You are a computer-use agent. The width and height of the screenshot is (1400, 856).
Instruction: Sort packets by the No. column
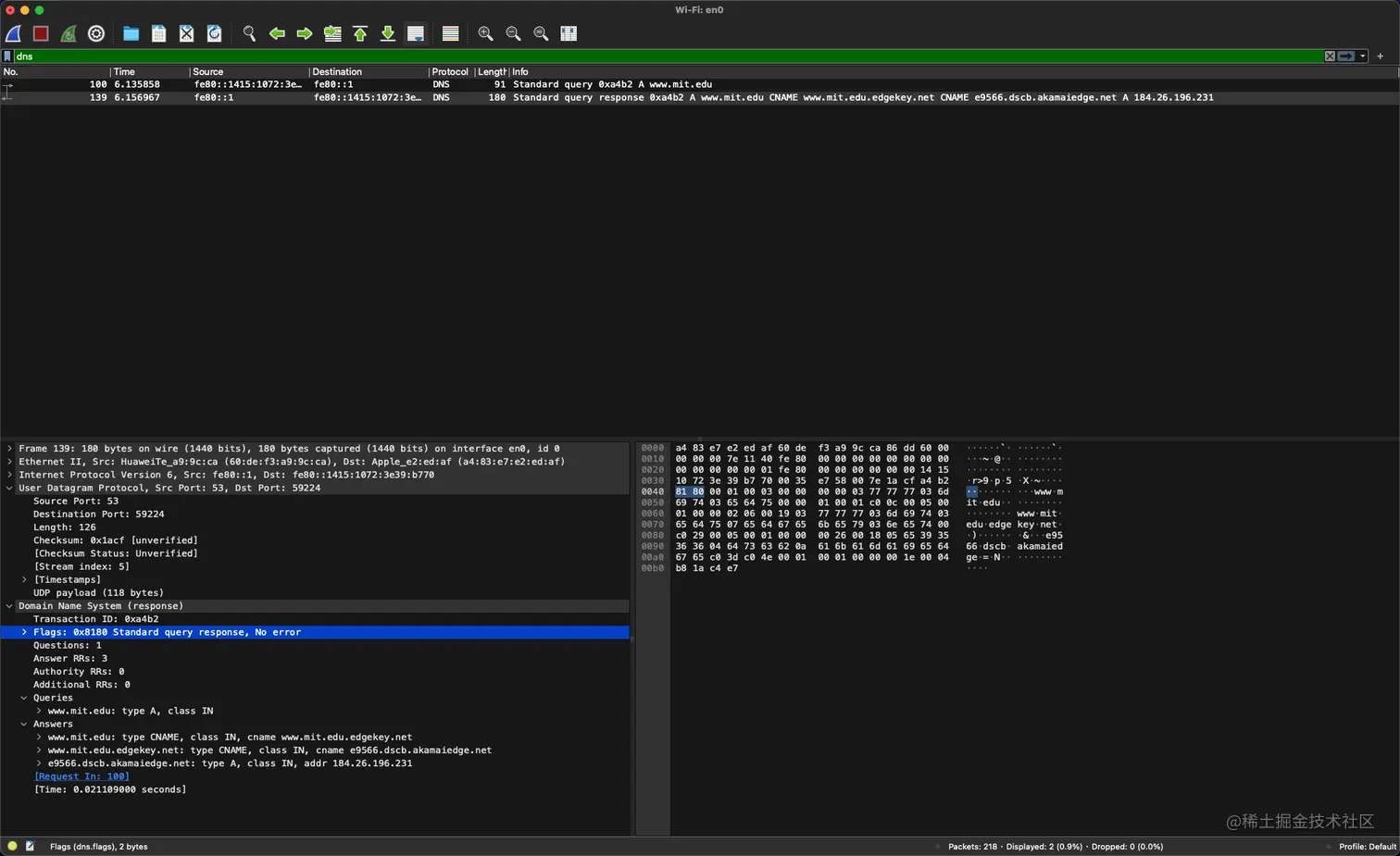pos(55,71)
